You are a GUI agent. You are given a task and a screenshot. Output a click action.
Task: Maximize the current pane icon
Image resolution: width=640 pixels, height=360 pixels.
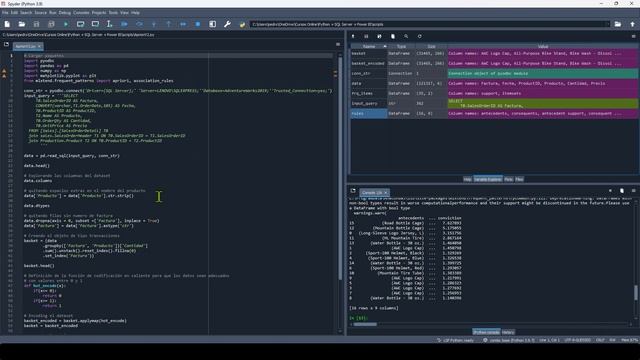coord(213,24)
